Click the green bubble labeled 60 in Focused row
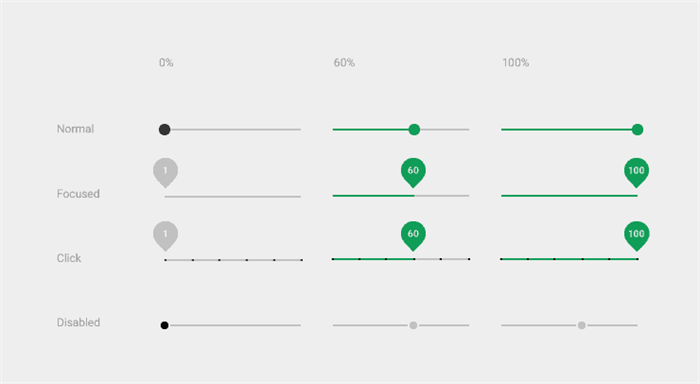 click(413, 172)
